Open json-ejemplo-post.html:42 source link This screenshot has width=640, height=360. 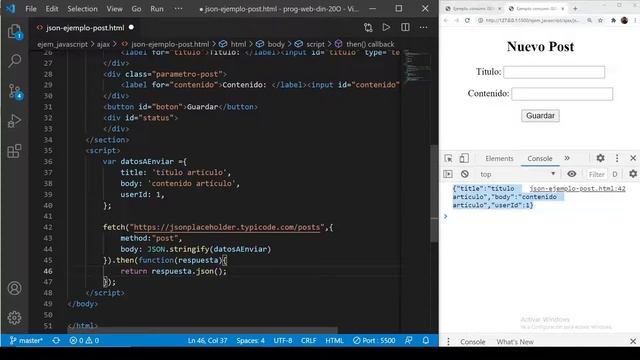pos(577,189)
